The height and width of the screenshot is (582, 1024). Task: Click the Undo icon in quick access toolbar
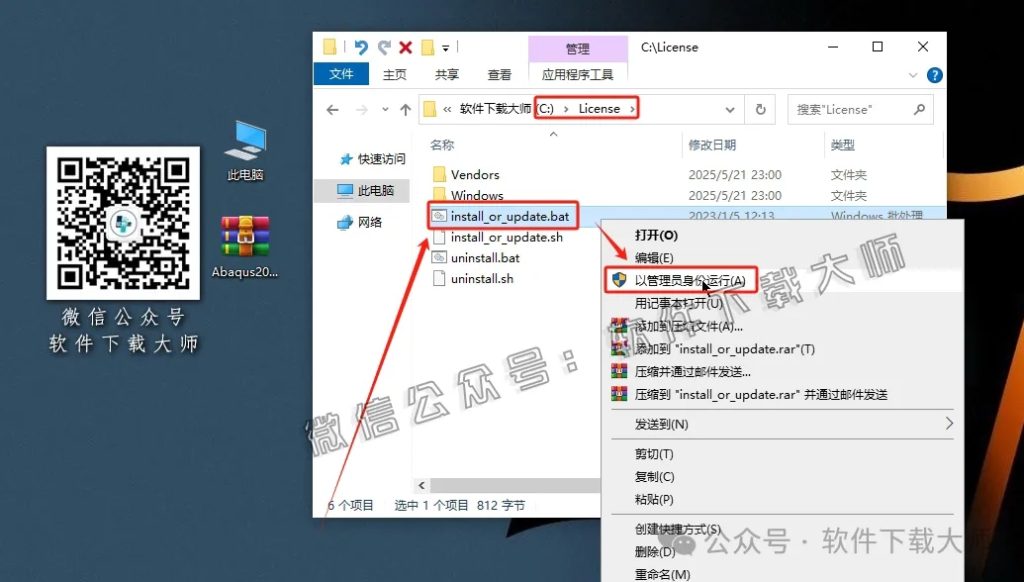(x=361, y=46)
